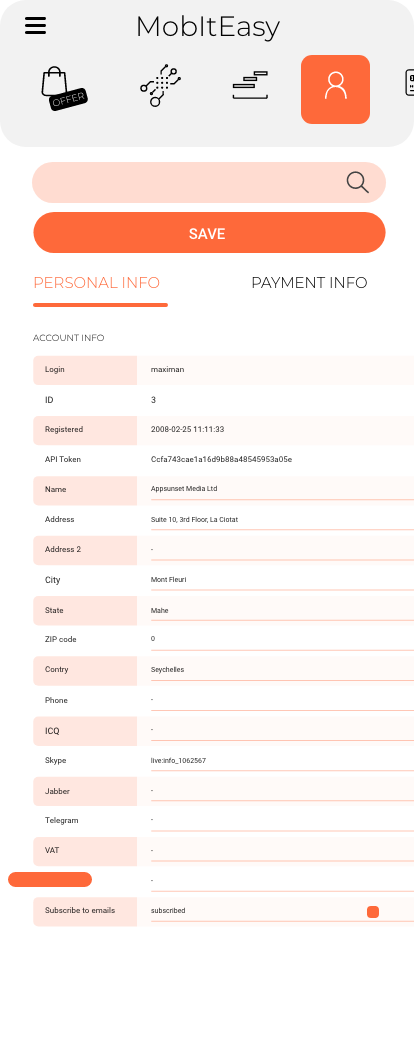Image resolution: width=414 pixels, height=1041 pixels.
Task: Edit the Address field Suite 10
Action: click(282, 520)
